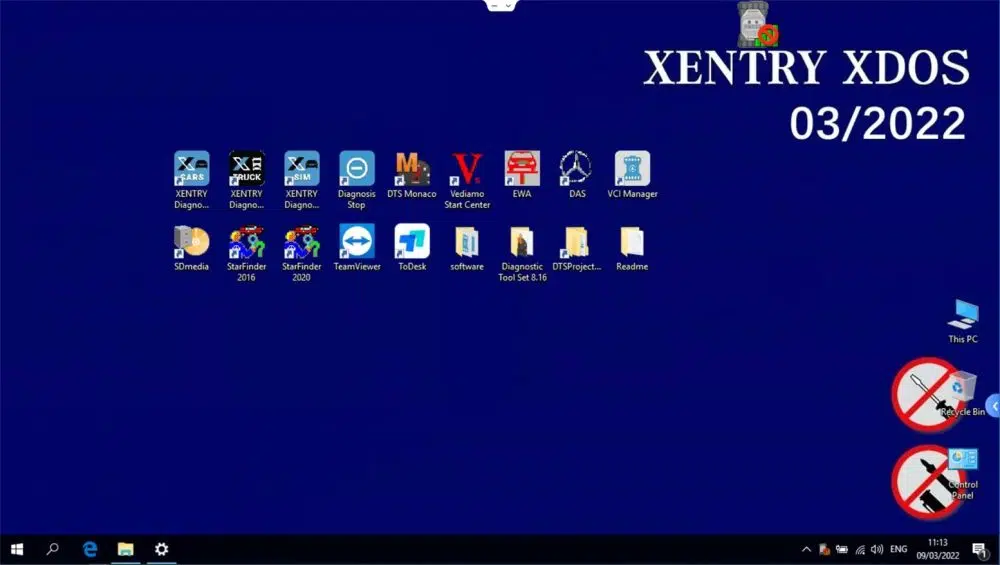Select the DTSProject folder shortcut
Image resolution: width=1000 pixels, height=565 pixels.
(577, 248)
